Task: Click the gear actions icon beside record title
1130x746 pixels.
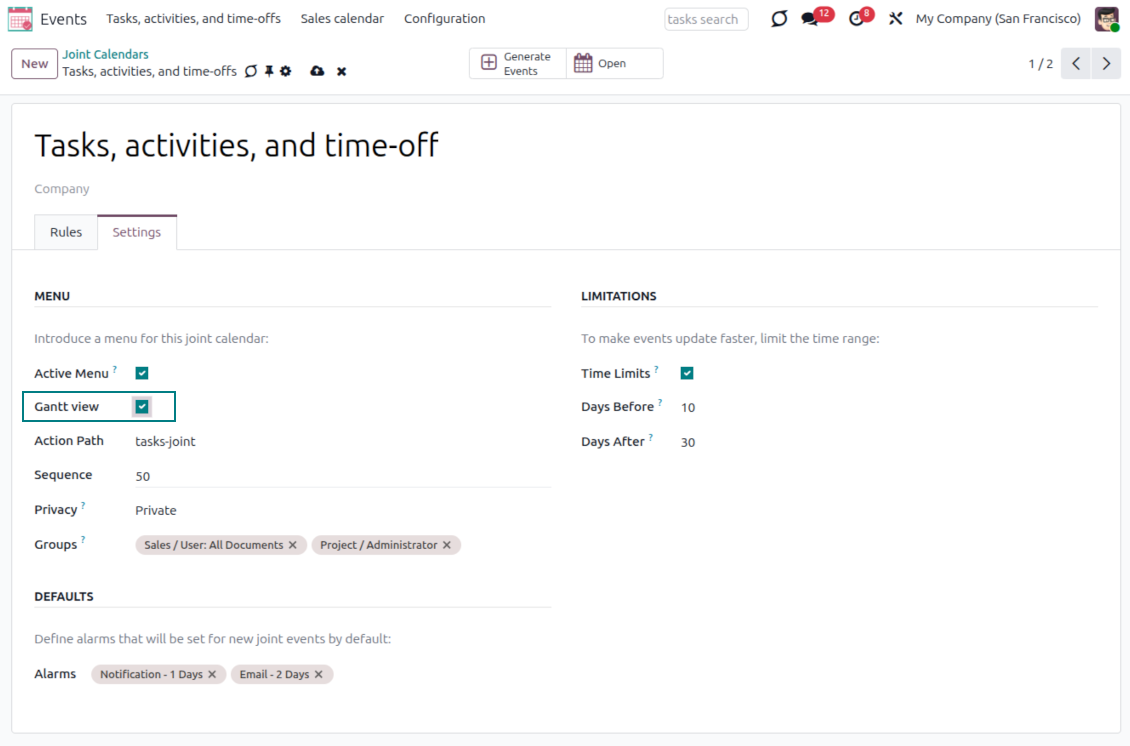Action: (286, 71)
